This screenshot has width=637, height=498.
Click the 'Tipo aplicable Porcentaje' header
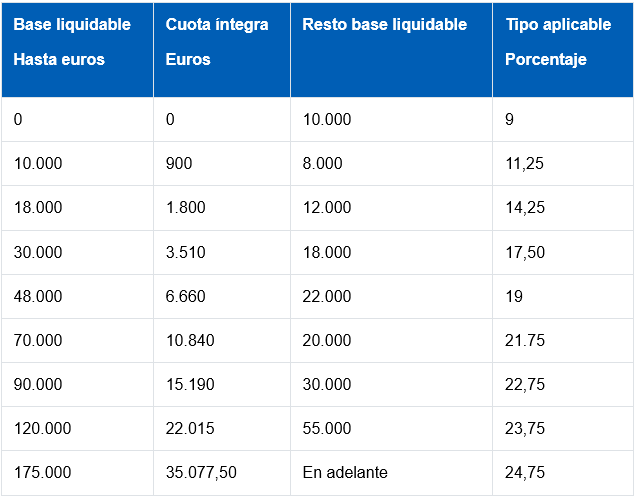pos(558,42)
